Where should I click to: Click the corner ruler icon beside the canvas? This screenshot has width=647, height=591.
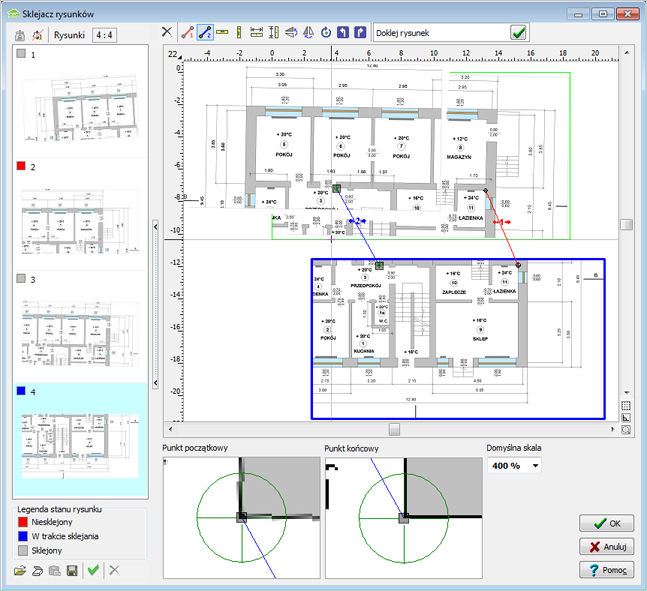[626, 418]
